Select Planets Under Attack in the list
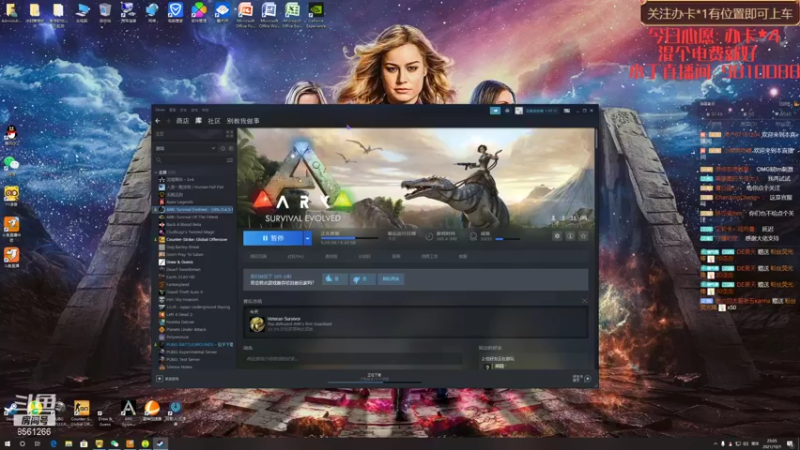 coord(194,330)
